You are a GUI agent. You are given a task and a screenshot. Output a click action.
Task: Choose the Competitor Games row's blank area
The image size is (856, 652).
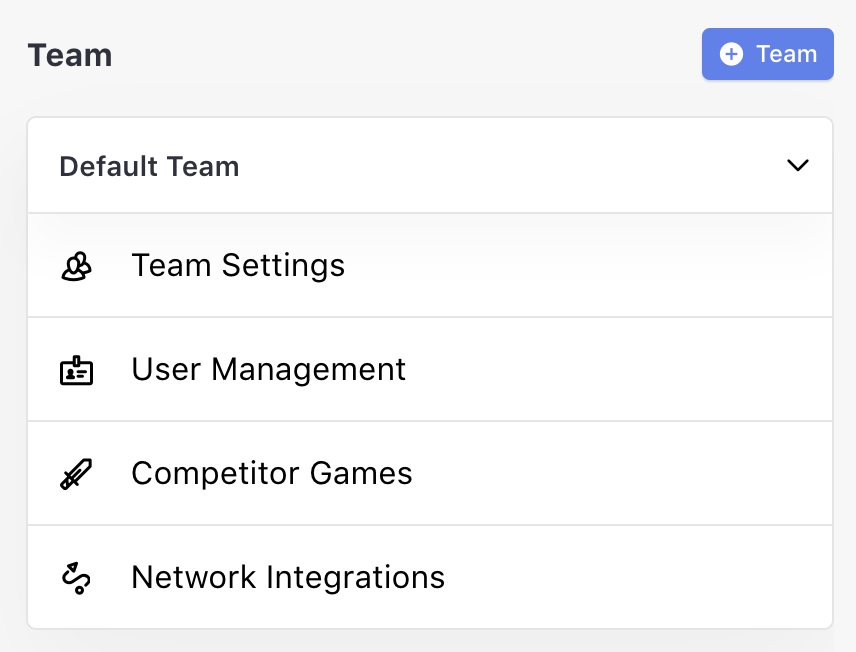click(622, 473)
